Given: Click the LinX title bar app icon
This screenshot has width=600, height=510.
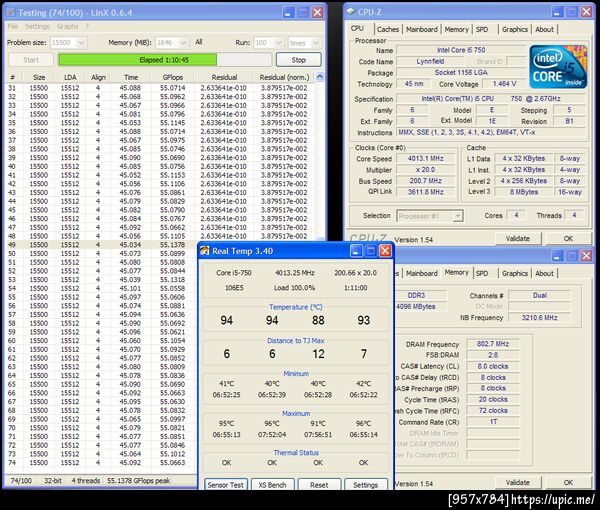Looking at the screenshot, I should [x=11, y=12].
